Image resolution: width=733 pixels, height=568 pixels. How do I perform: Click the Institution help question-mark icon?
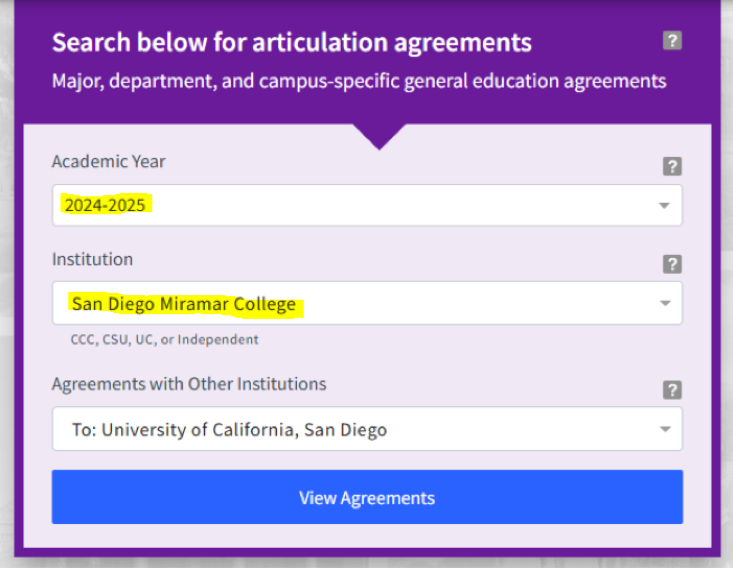[x=672, y=264]
